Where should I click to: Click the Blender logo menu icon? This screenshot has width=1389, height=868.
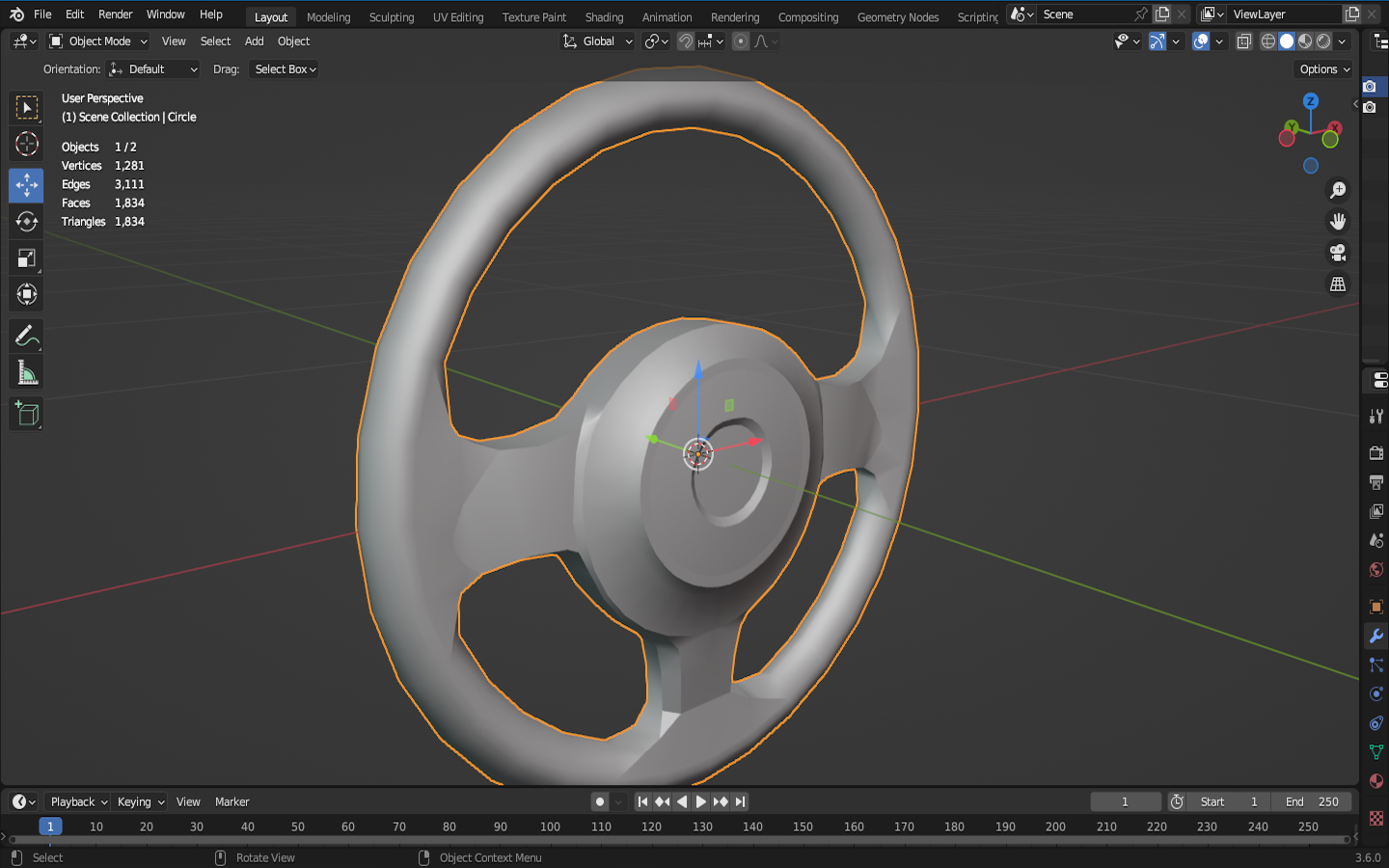tap(16, 14)
